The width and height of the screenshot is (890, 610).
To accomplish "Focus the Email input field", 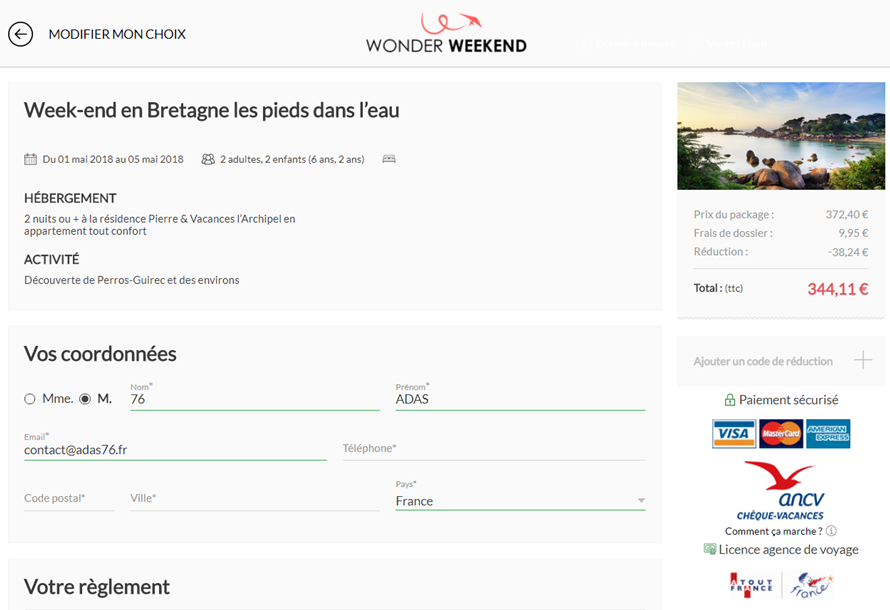I will pos(175,449).
